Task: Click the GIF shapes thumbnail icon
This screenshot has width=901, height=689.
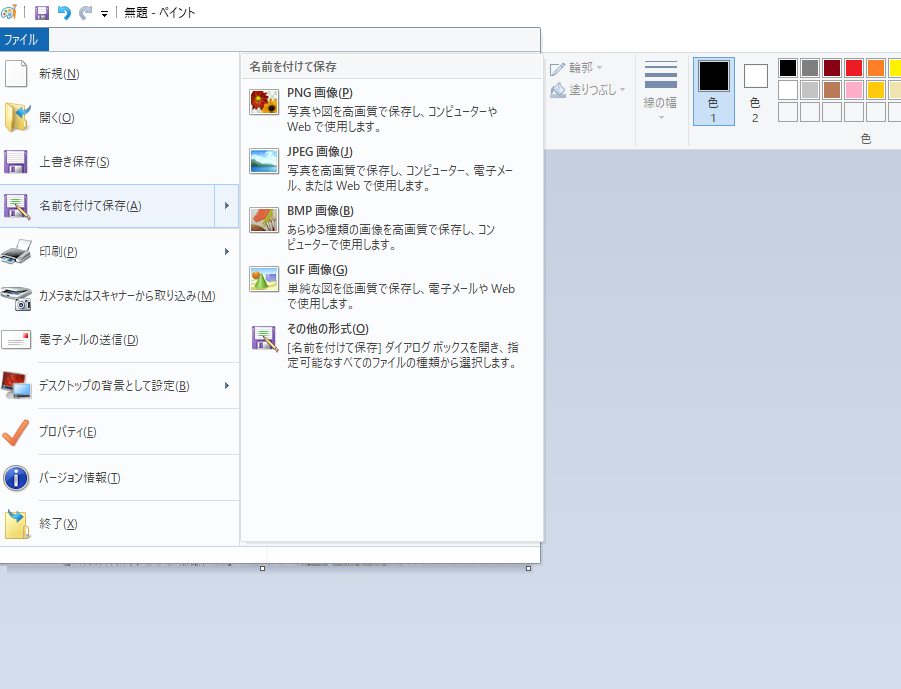Action: (264, 279)
